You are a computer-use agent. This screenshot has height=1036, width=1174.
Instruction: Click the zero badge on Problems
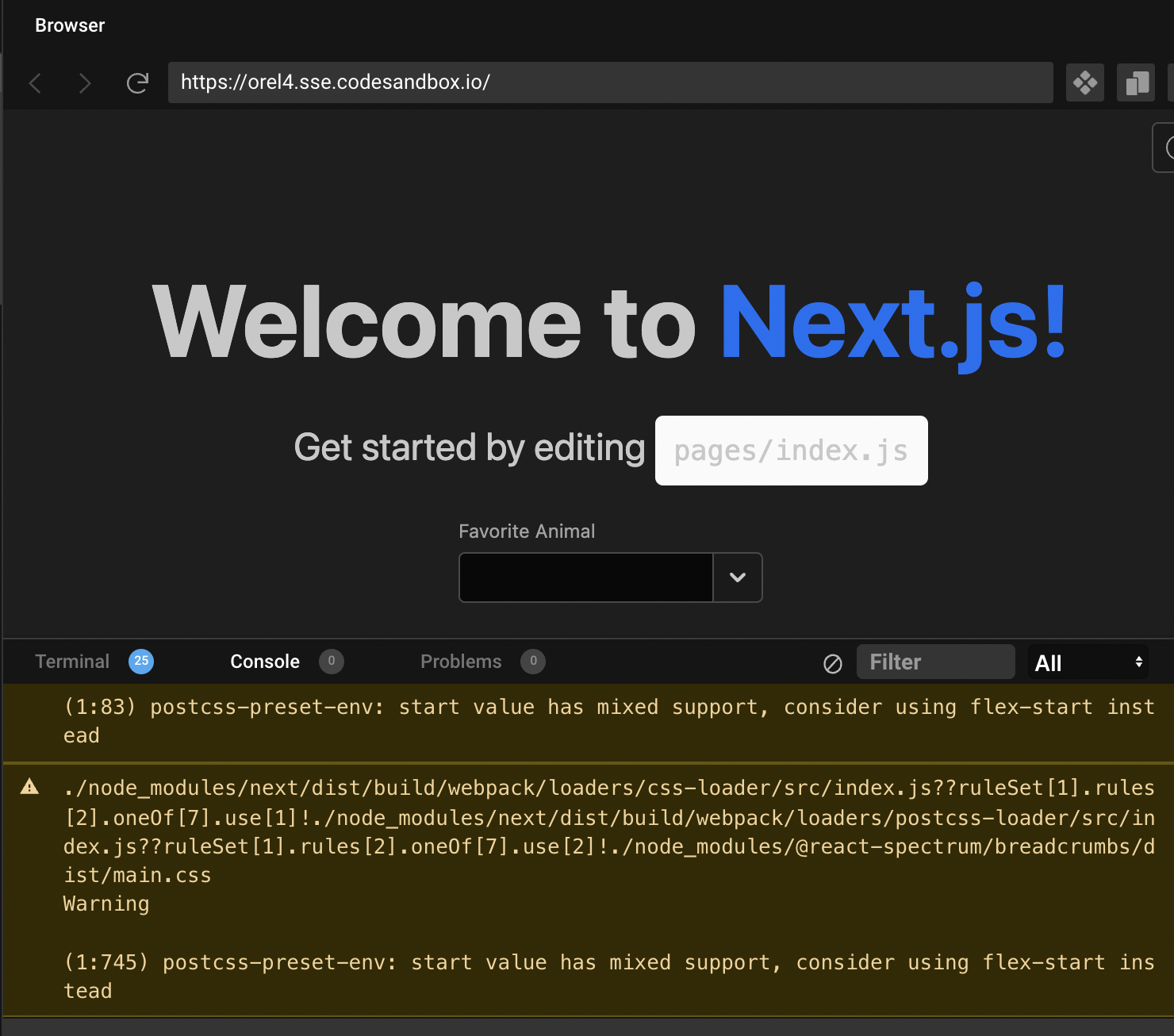(533, 661)
